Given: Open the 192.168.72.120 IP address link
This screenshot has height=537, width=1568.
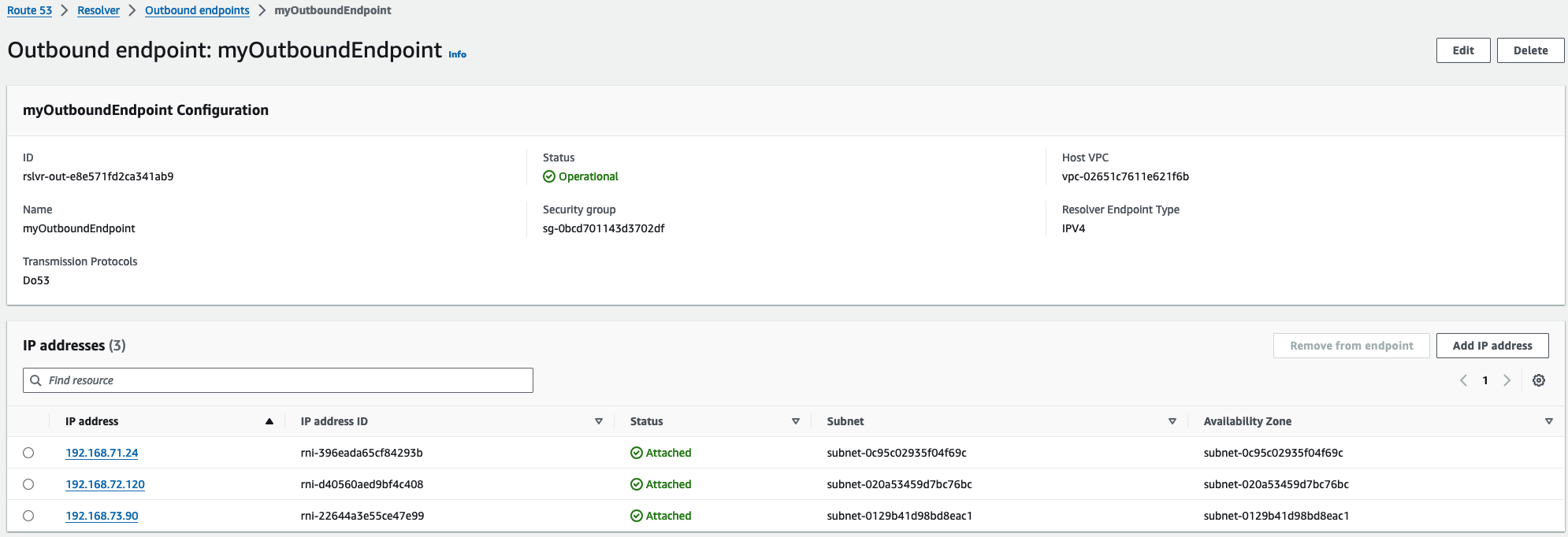Looking at the screenshot, I should coord(105,484).
